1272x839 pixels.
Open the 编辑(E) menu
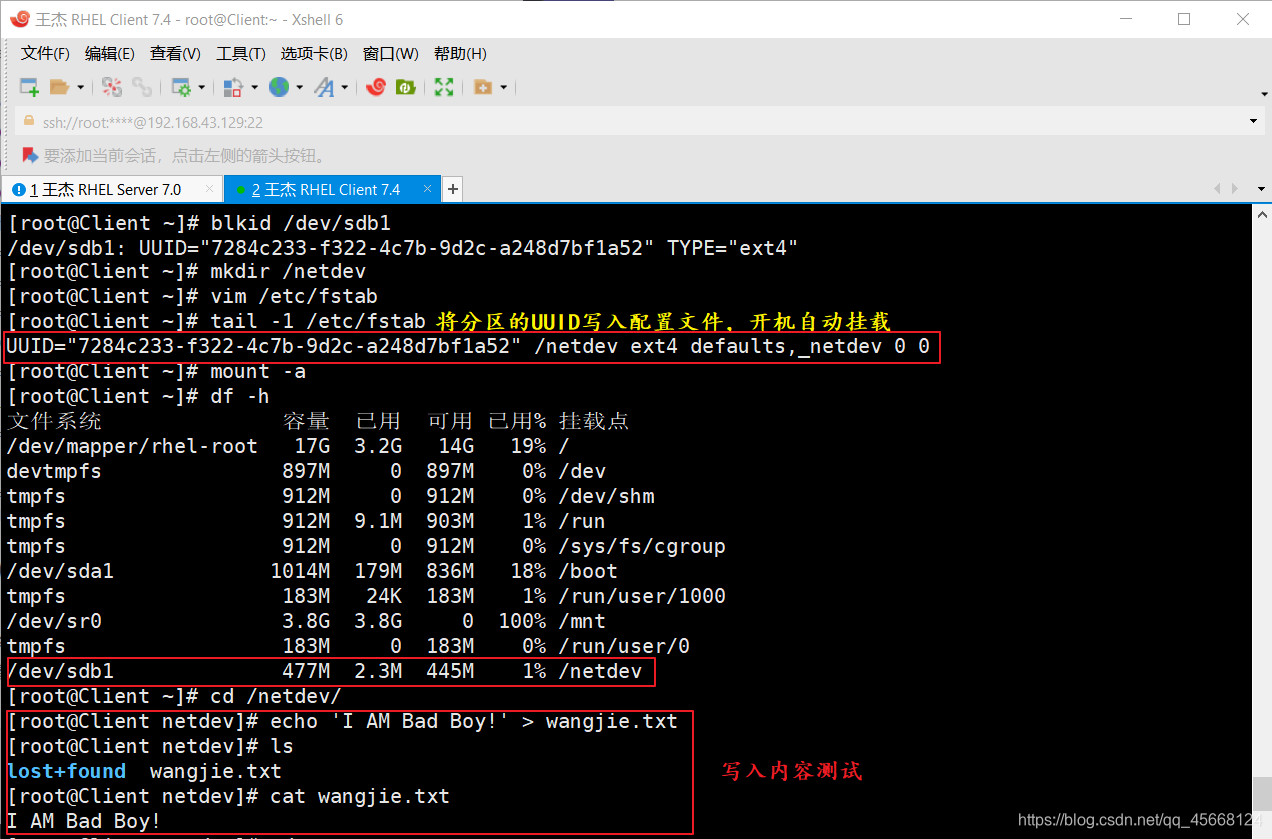pos(110,53)
